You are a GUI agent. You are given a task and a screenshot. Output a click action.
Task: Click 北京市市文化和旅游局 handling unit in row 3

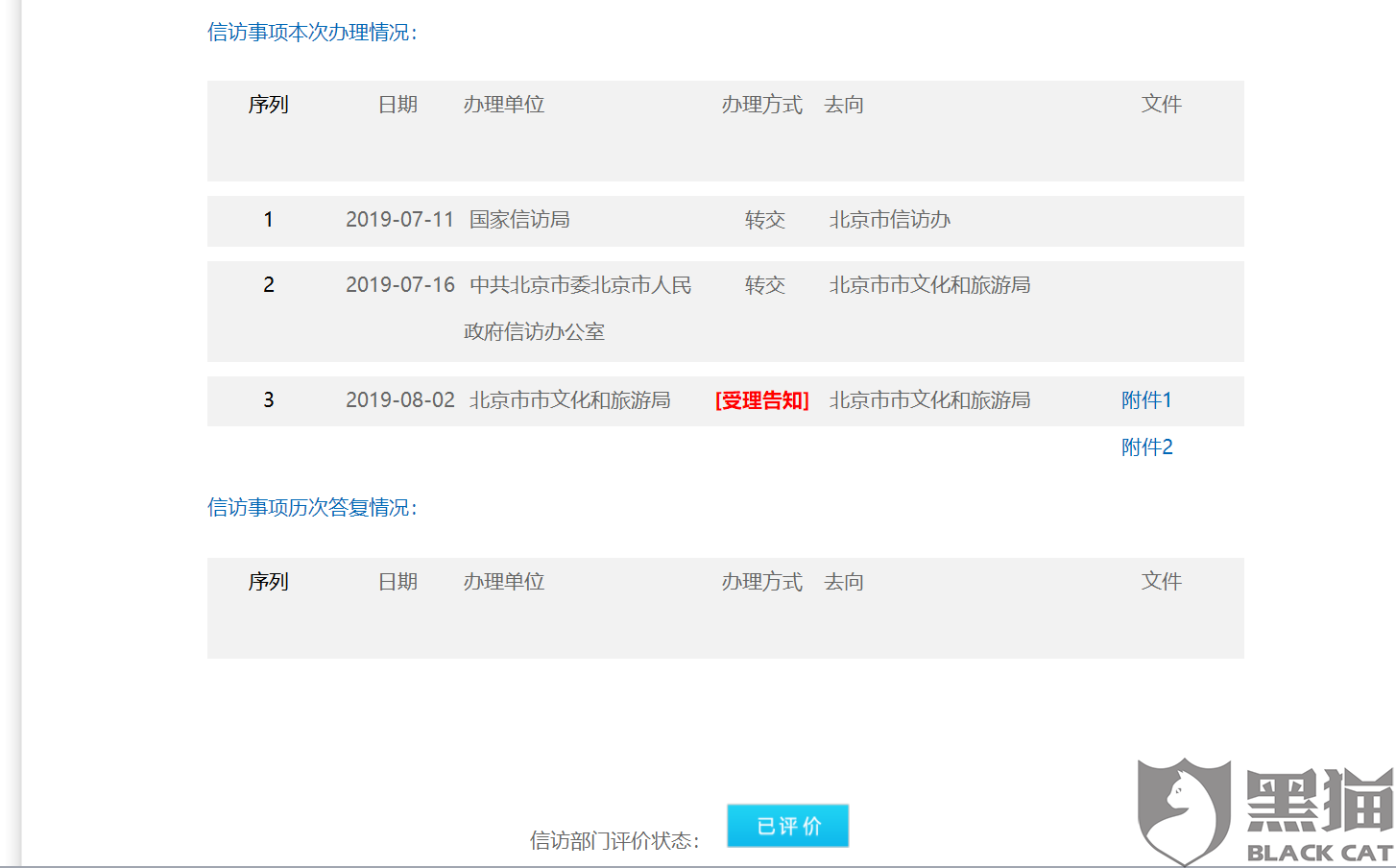coord(569,400)
